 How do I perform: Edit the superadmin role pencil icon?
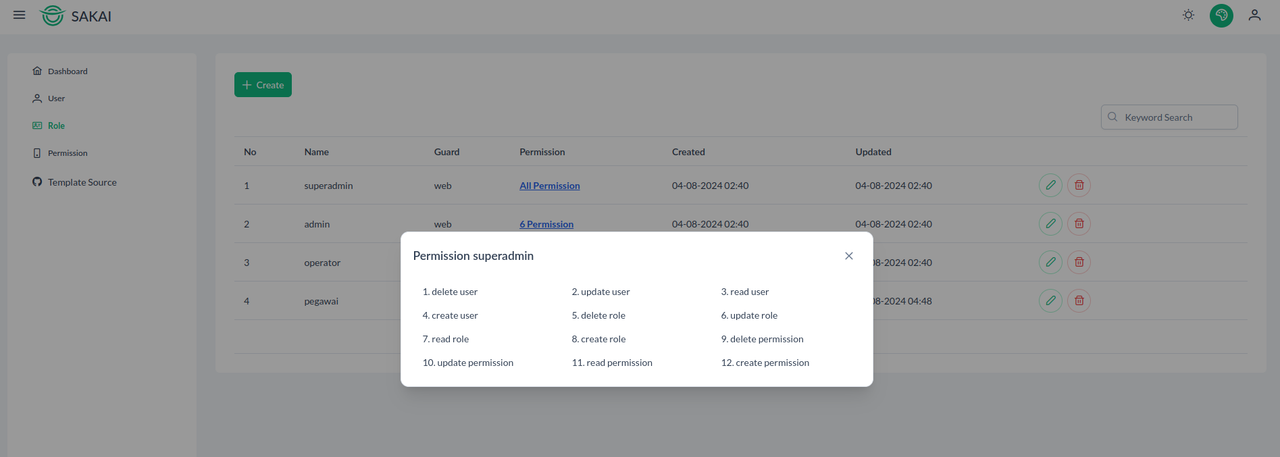(x=1050, y=185)
